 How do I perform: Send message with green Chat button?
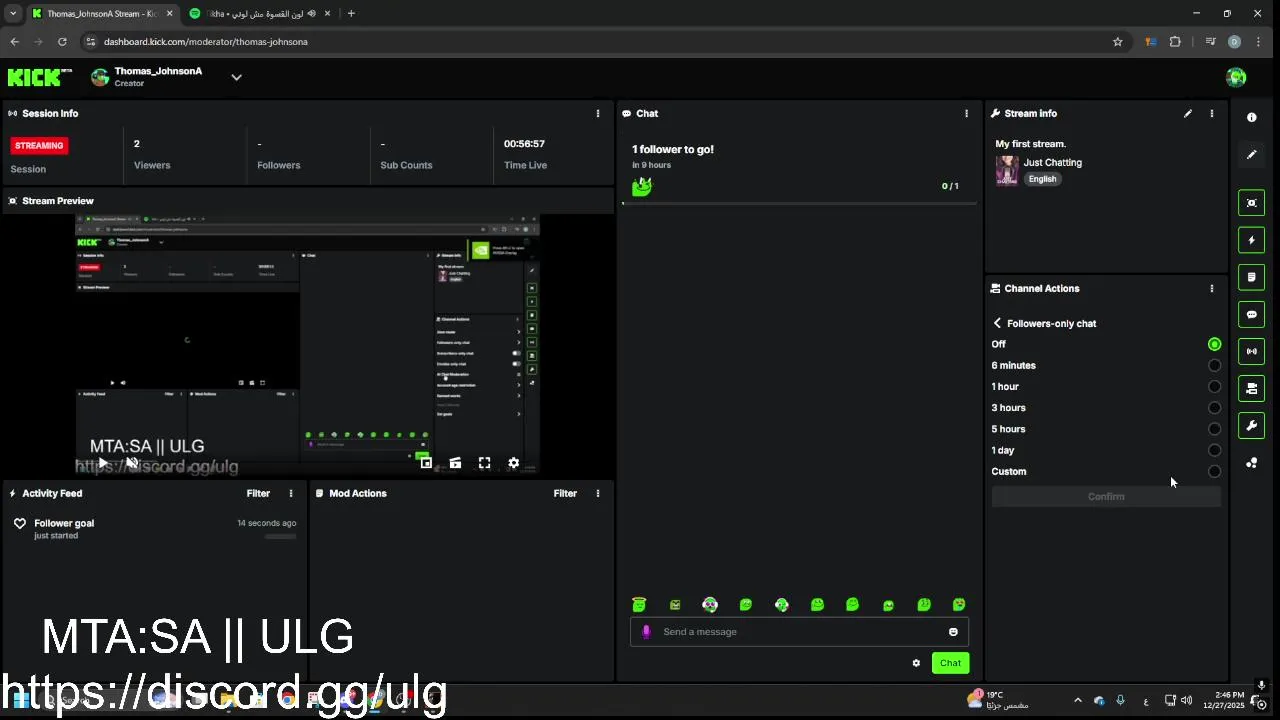pyautogui.click(x=950, y=663)
